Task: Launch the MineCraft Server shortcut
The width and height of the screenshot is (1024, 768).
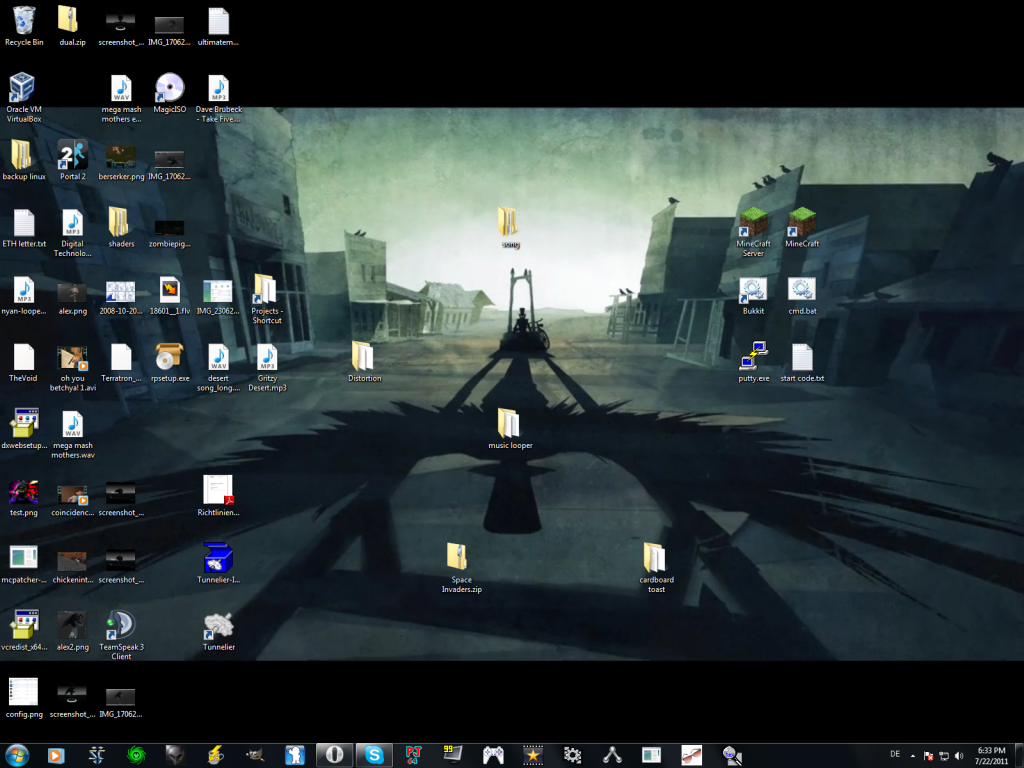Action: coord(753,232)
